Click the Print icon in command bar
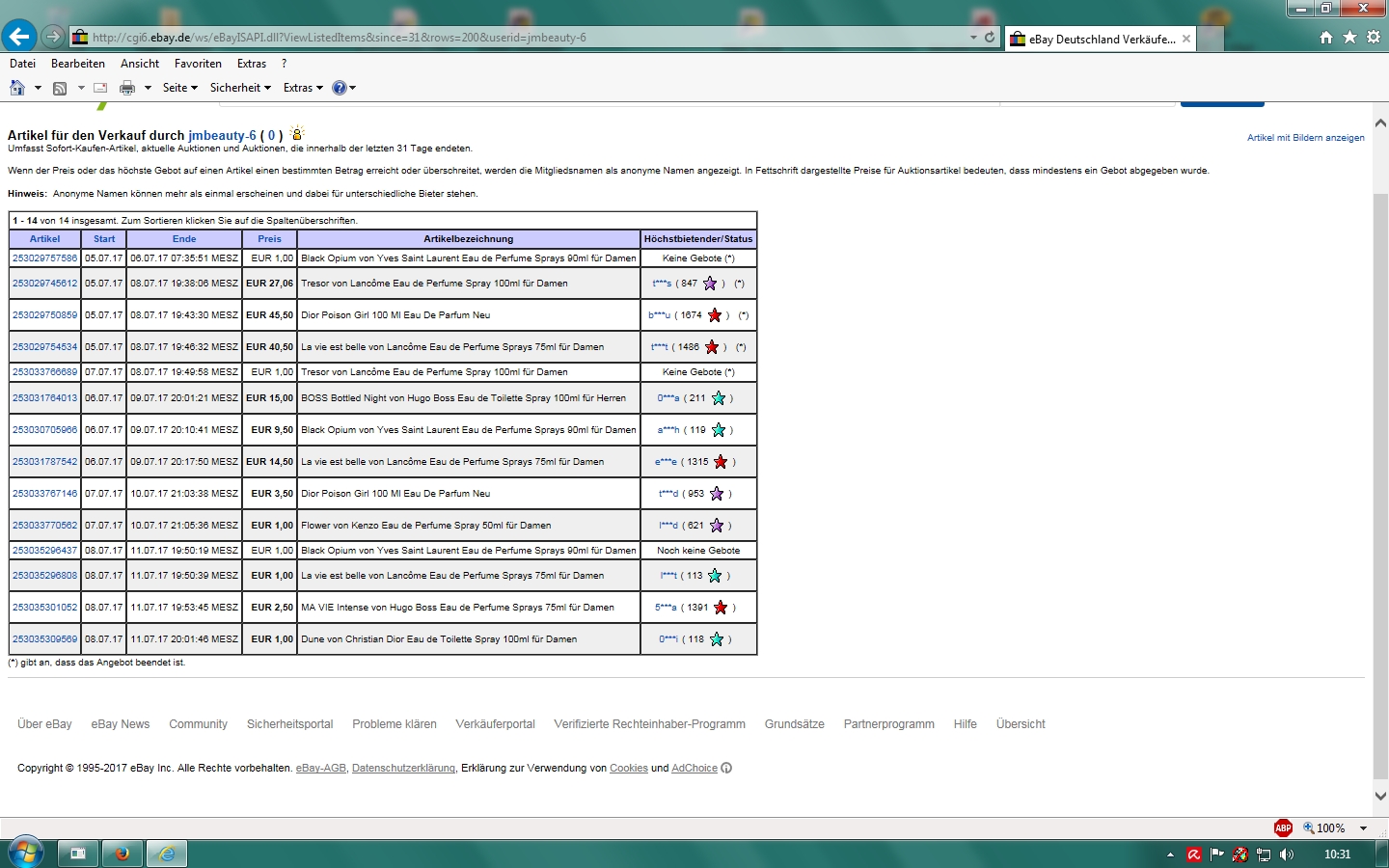The height and width of the screenshot is (868, 1389). click(127, 88)
